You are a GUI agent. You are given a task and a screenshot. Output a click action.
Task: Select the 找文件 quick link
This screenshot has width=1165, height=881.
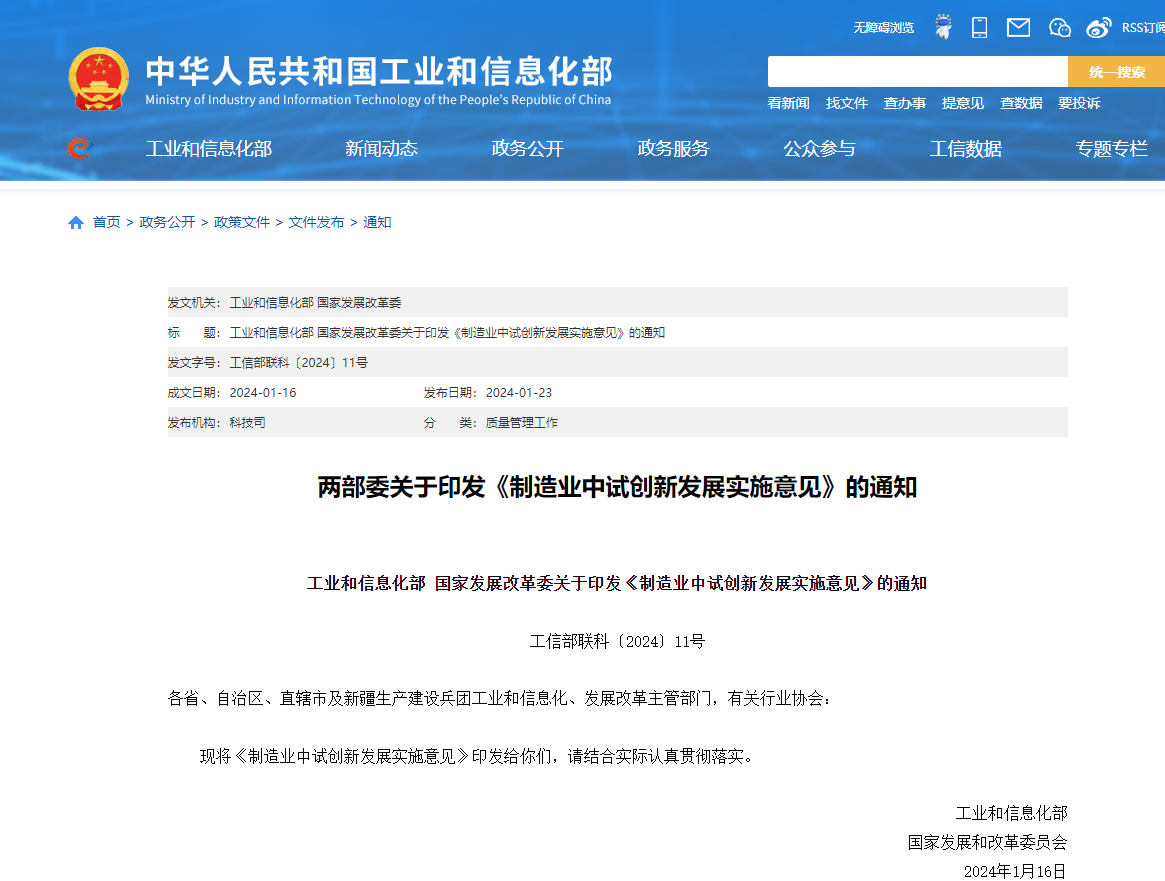[x=846, y=103]
